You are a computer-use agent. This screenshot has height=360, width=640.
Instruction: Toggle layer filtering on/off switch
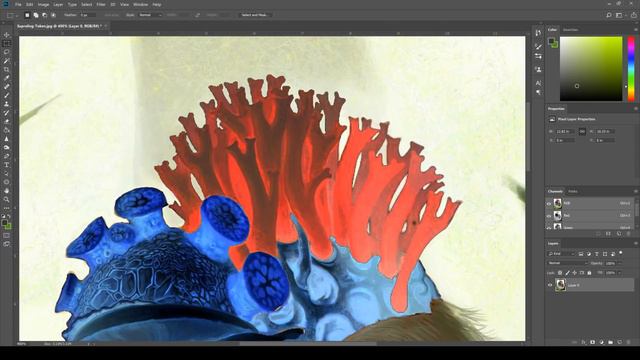[x=621, y=253]
